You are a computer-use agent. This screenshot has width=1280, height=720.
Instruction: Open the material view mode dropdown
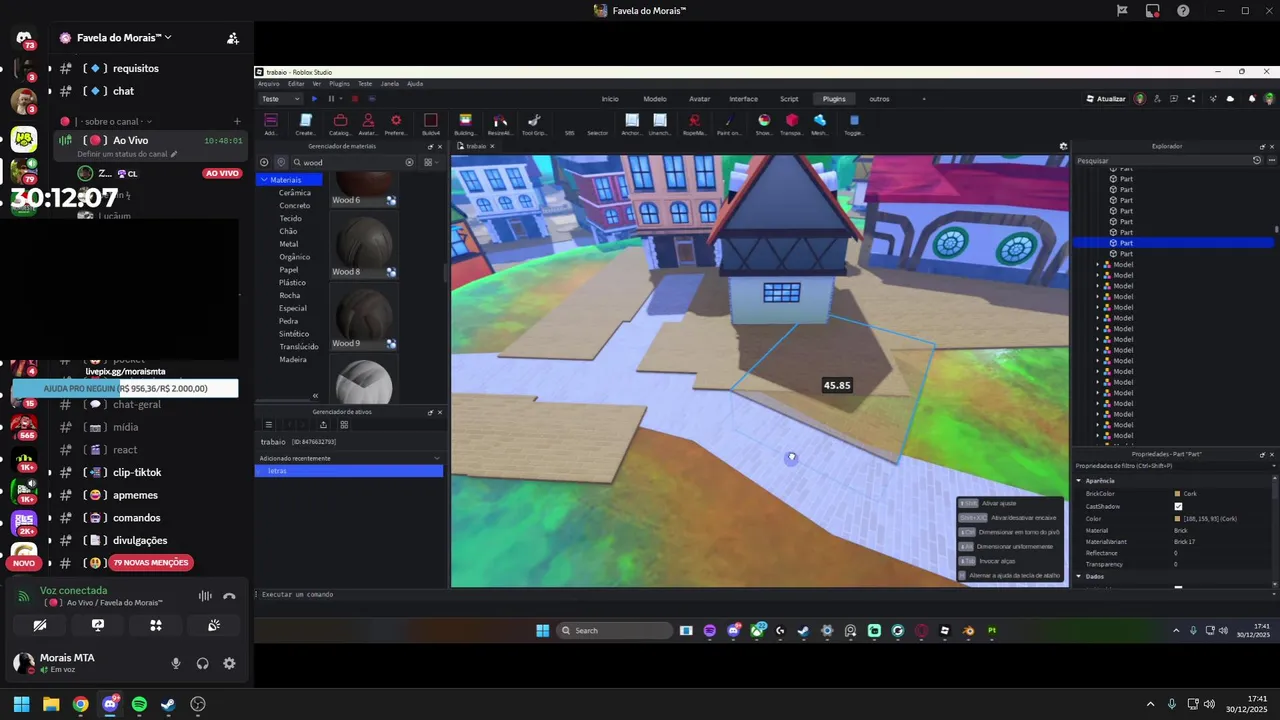pyautogui.click(x=430, y=162)
